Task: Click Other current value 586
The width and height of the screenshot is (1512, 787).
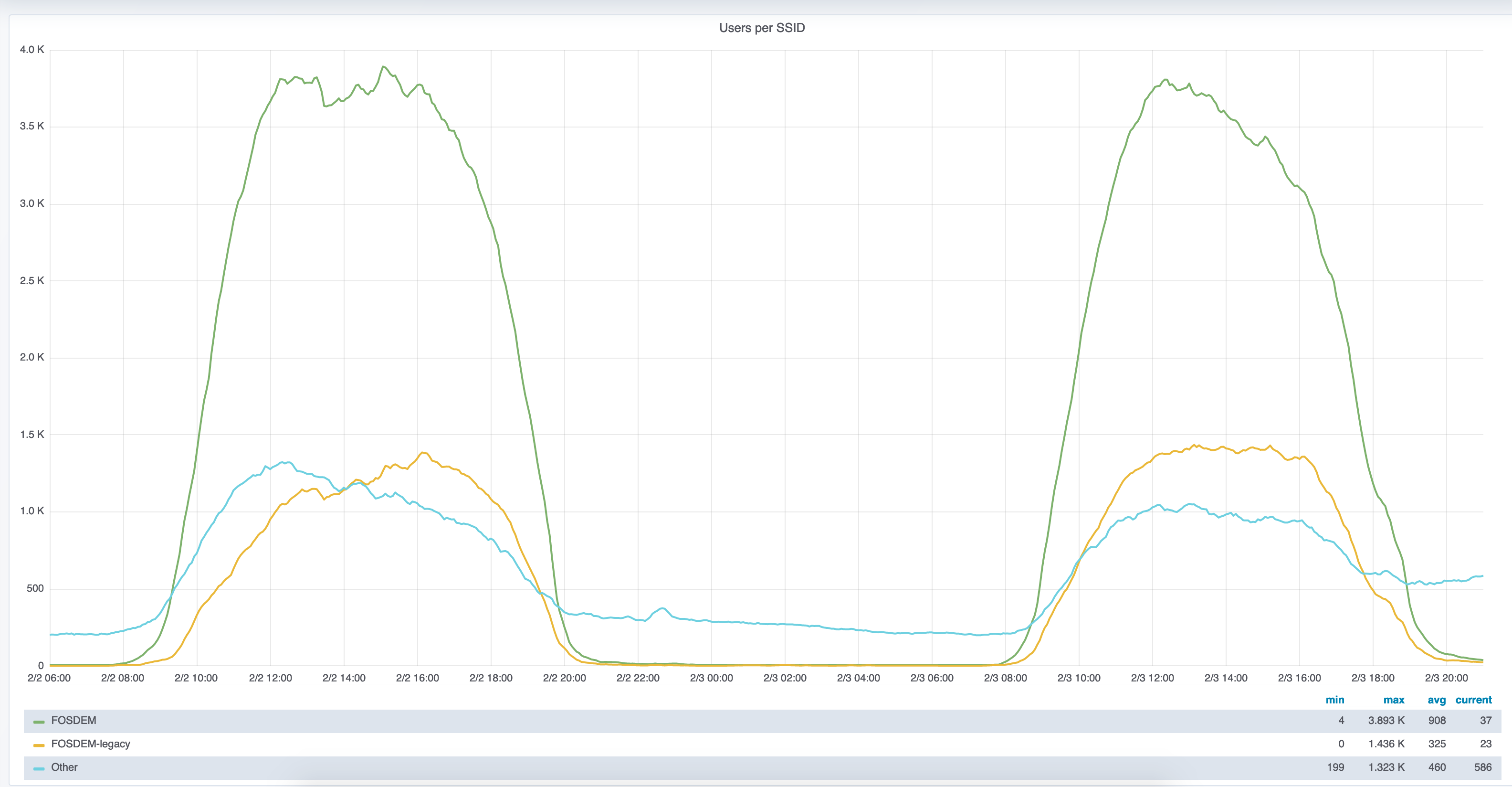Action: [x=1482, y=767]
